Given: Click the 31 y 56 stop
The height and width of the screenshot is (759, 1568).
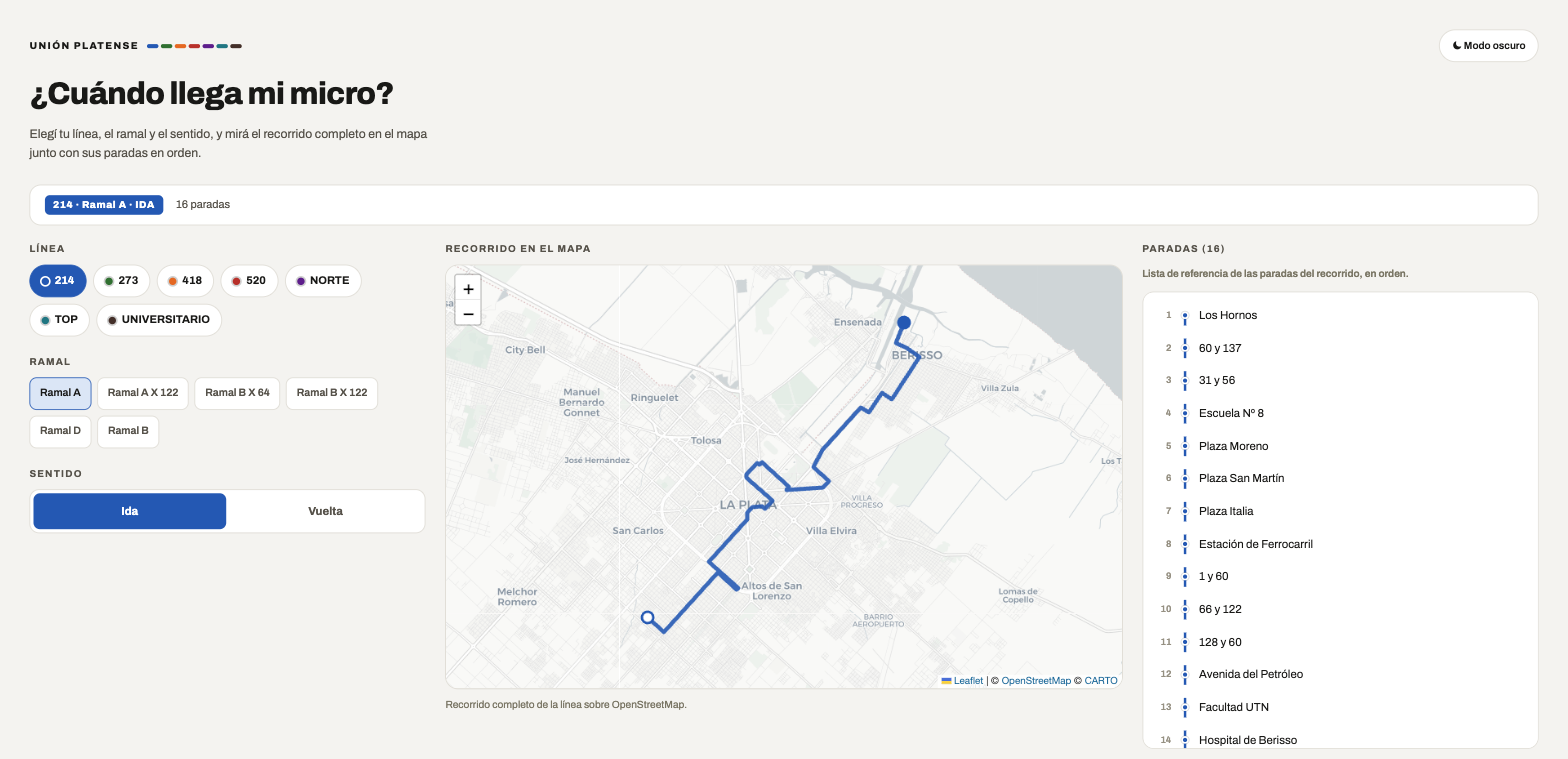Looking at the screenshot, I should pyautogui.click(x=1340, y=380).
